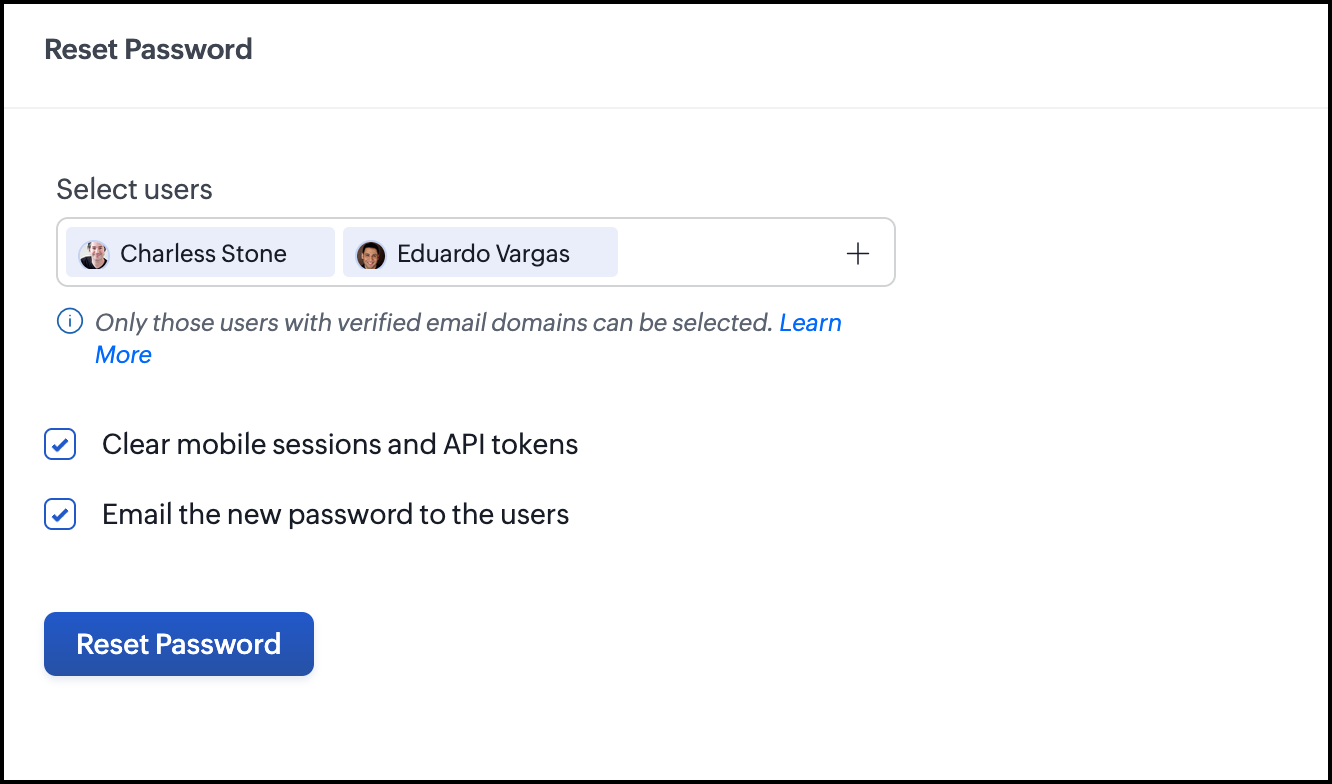Viewport: 1332px width, 784px height.
Task: Click the Reset Password dialog heading
Action: [x=148, y=49]
